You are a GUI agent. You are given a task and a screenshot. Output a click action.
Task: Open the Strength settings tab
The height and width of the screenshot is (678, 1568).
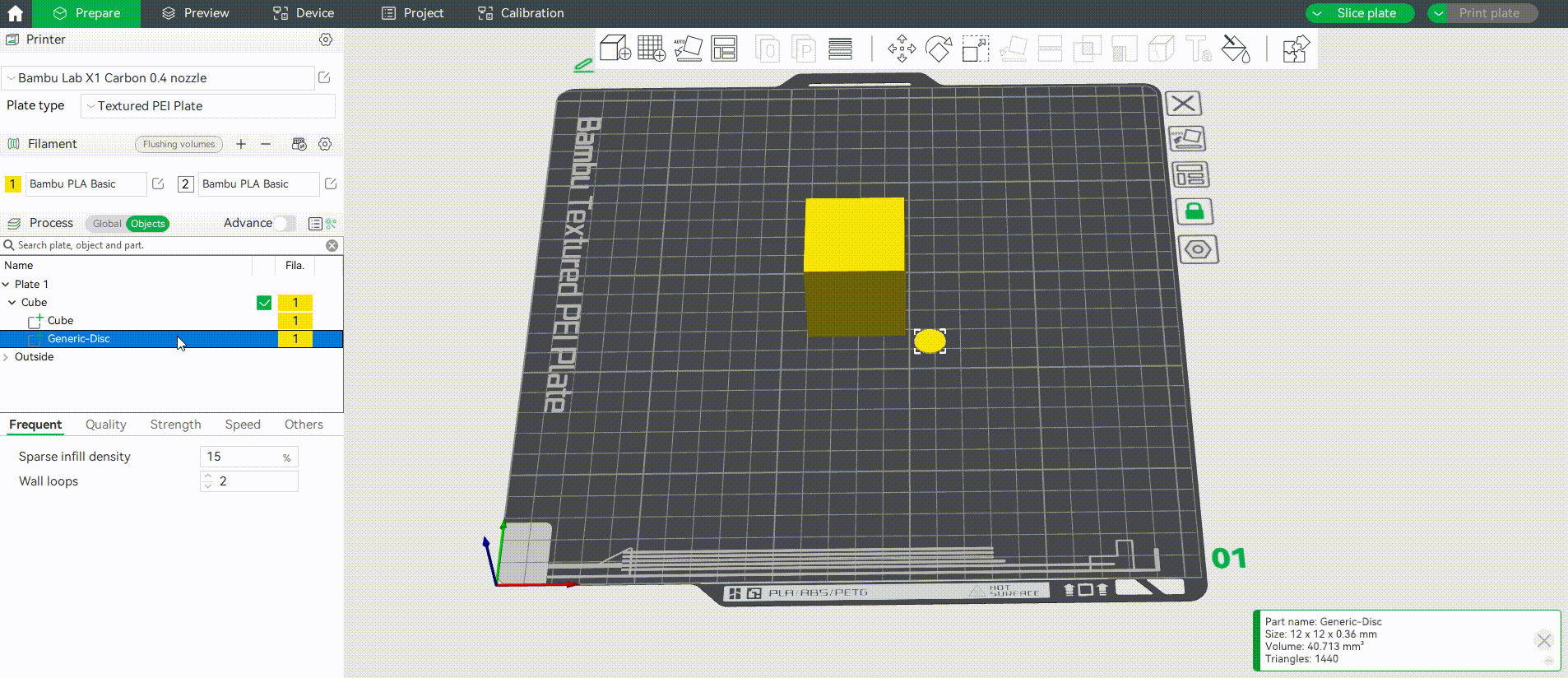(x=175, y=425)
